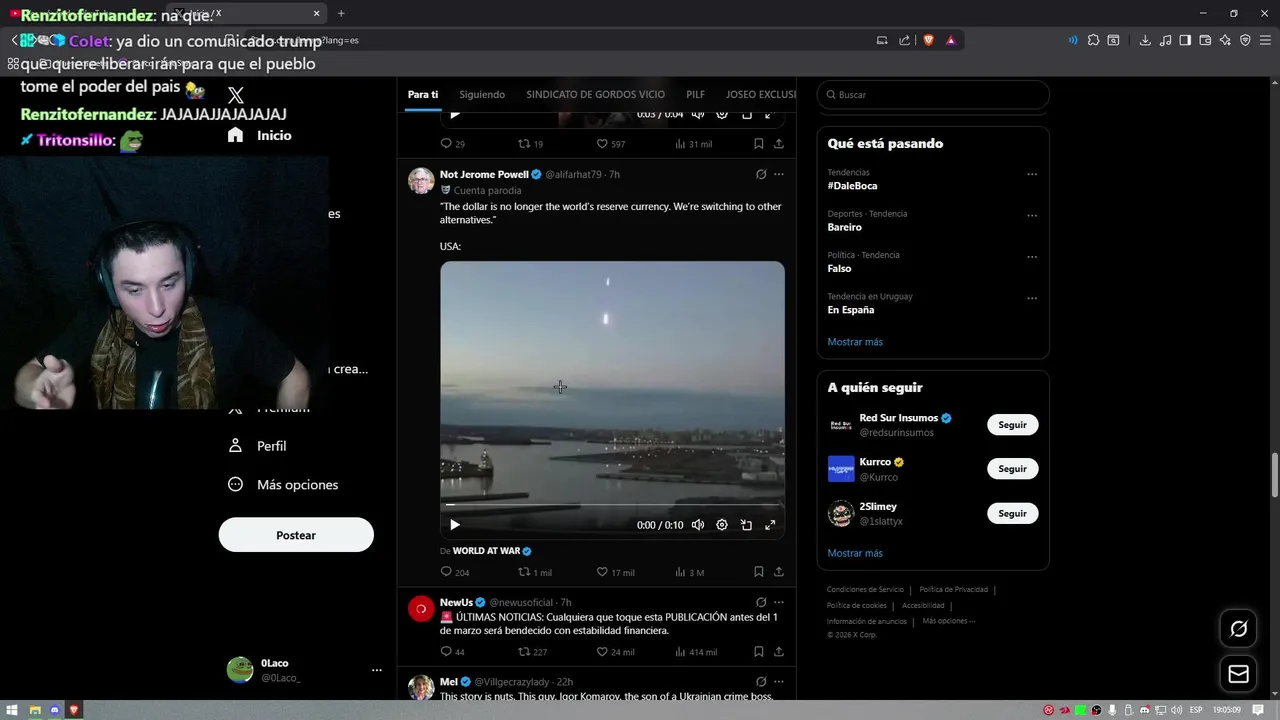Share the NewUs post

[779, 651]
